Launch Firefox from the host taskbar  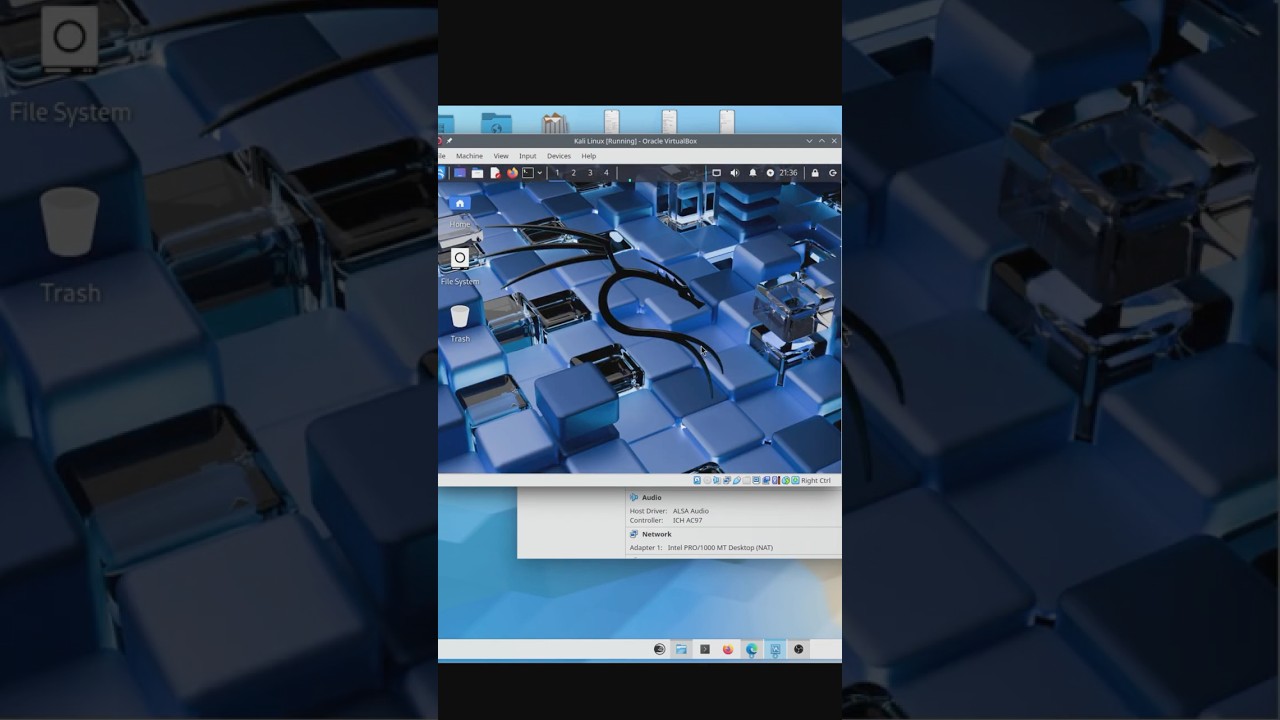[x=728, y=649]
